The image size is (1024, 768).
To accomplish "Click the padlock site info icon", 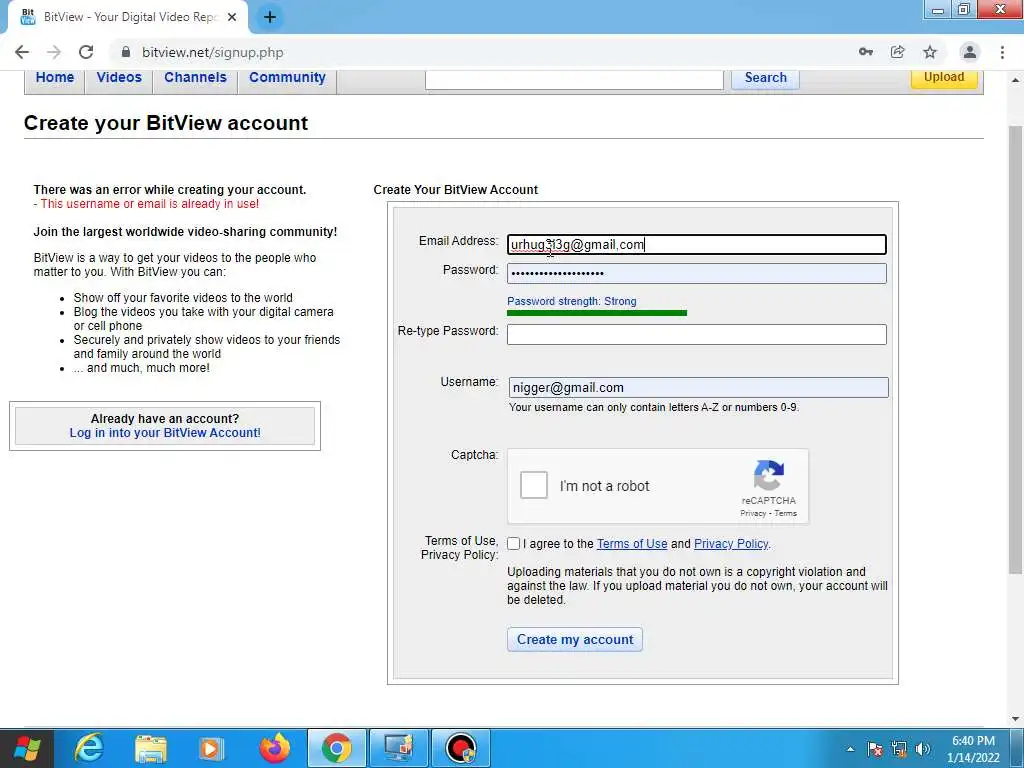I will click(126, 52).
